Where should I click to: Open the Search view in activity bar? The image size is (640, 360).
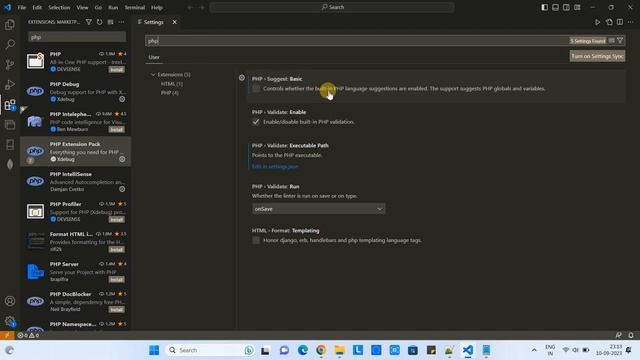(x=10, y=44)
